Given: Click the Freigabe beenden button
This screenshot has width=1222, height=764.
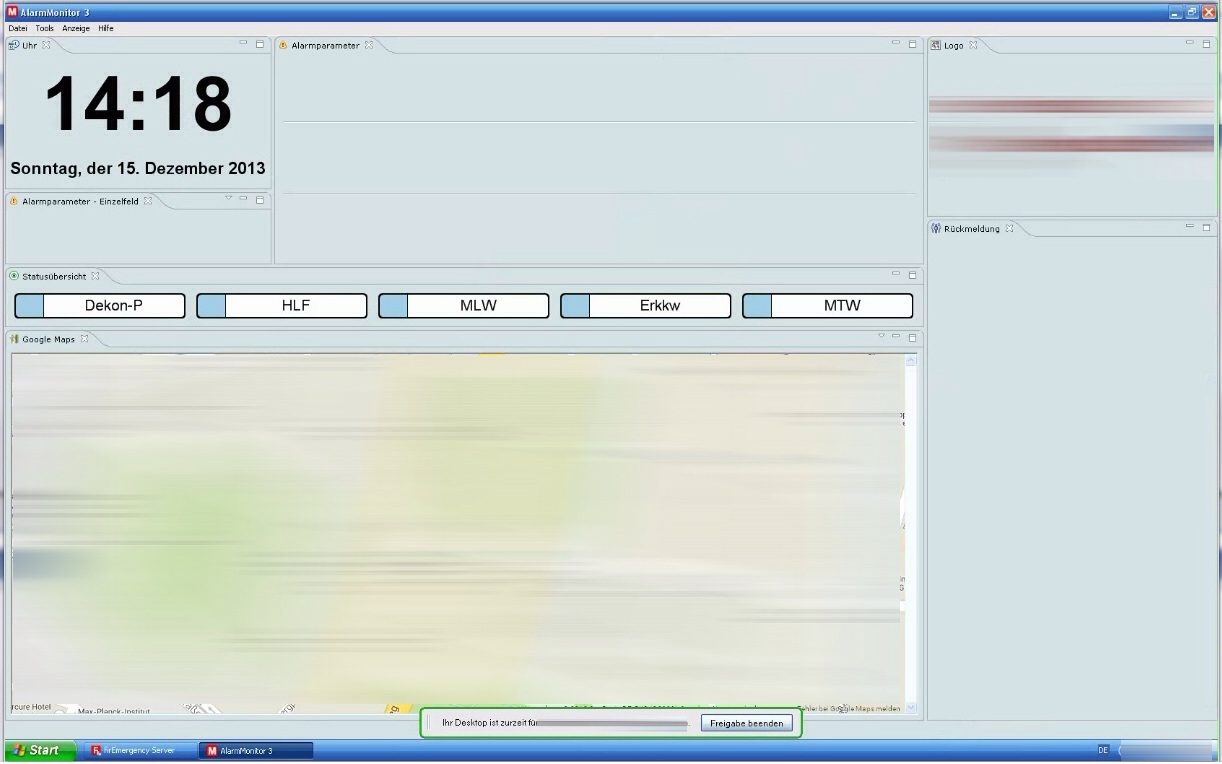Looking at the screenshot, I should [x=747, y=723].
